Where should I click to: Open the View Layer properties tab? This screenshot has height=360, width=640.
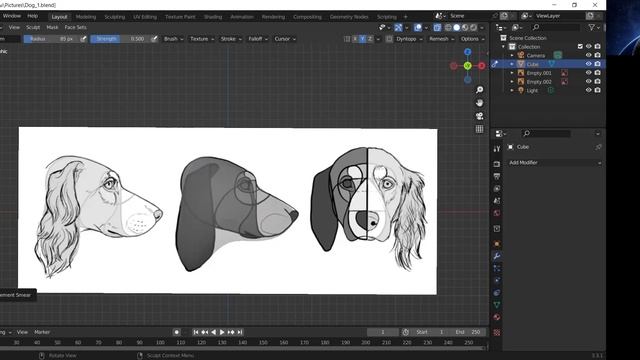tap(497, 189)
